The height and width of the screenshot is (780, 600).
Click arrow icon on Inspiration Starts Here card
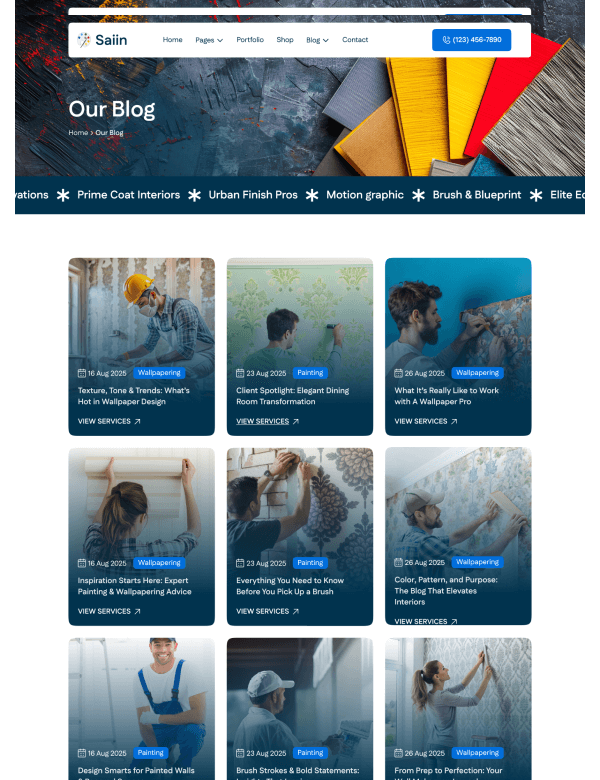pyautogui.click(x=137, y=611)
